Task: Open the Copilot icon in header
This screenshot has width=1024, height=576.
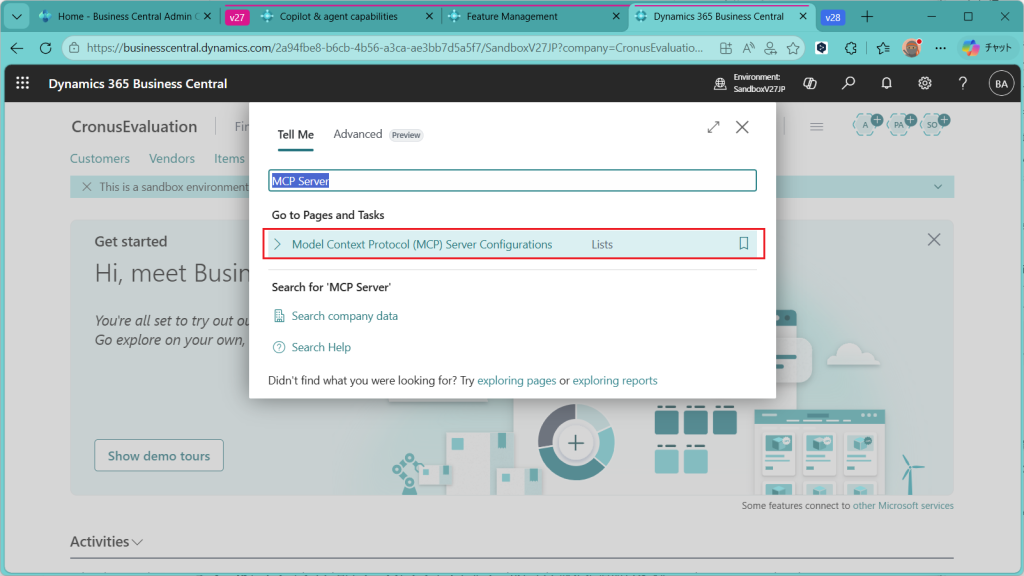Action: click(811, 84)
